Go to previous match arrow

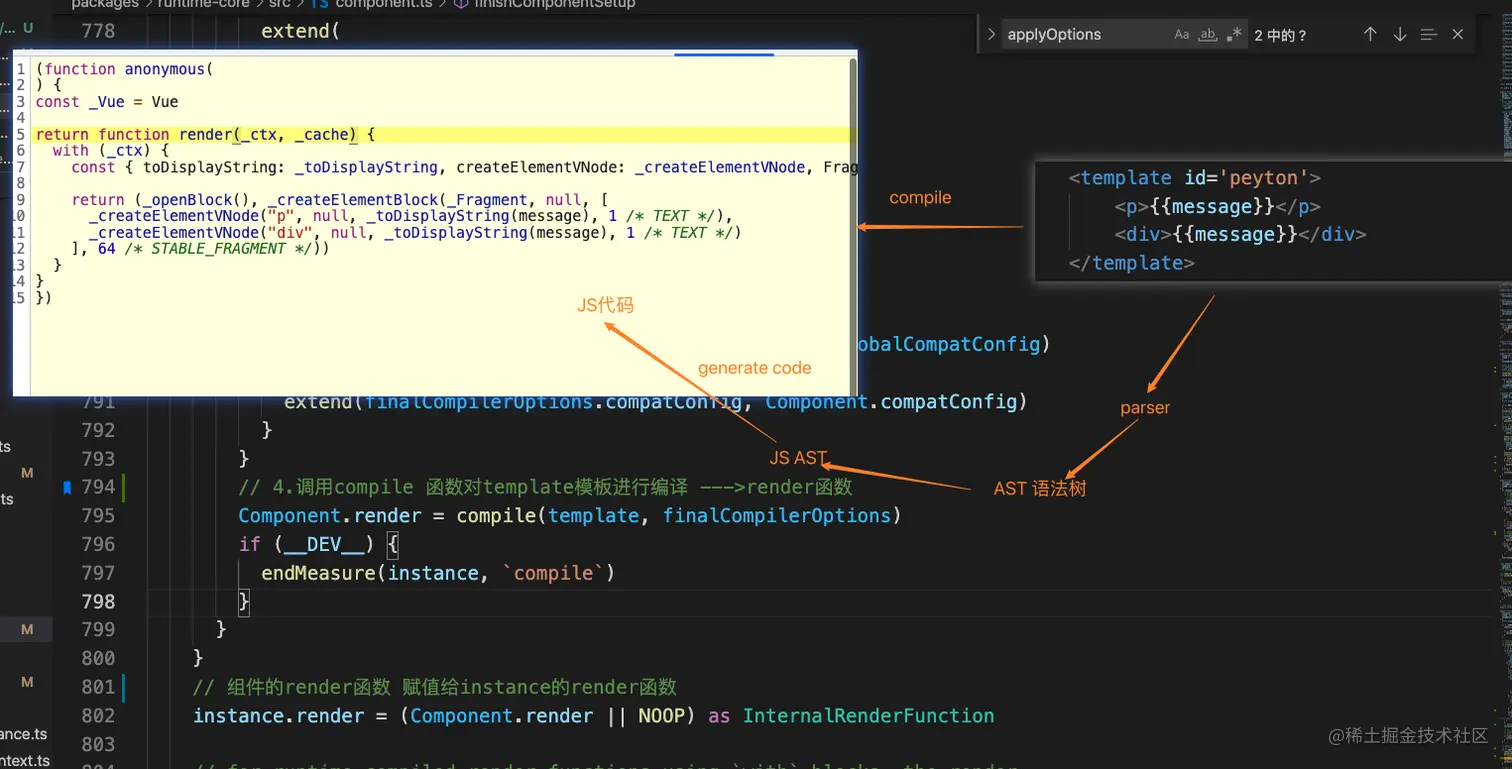[1370, 34]
